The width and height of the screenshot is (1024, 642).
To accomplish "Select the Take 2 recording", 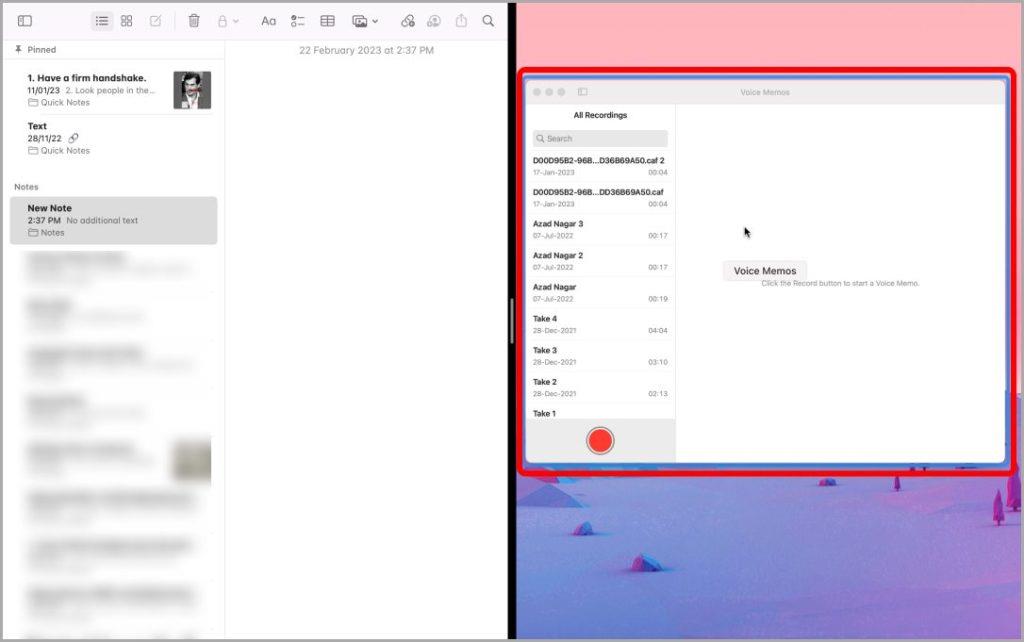I will (x=600, y=387).
